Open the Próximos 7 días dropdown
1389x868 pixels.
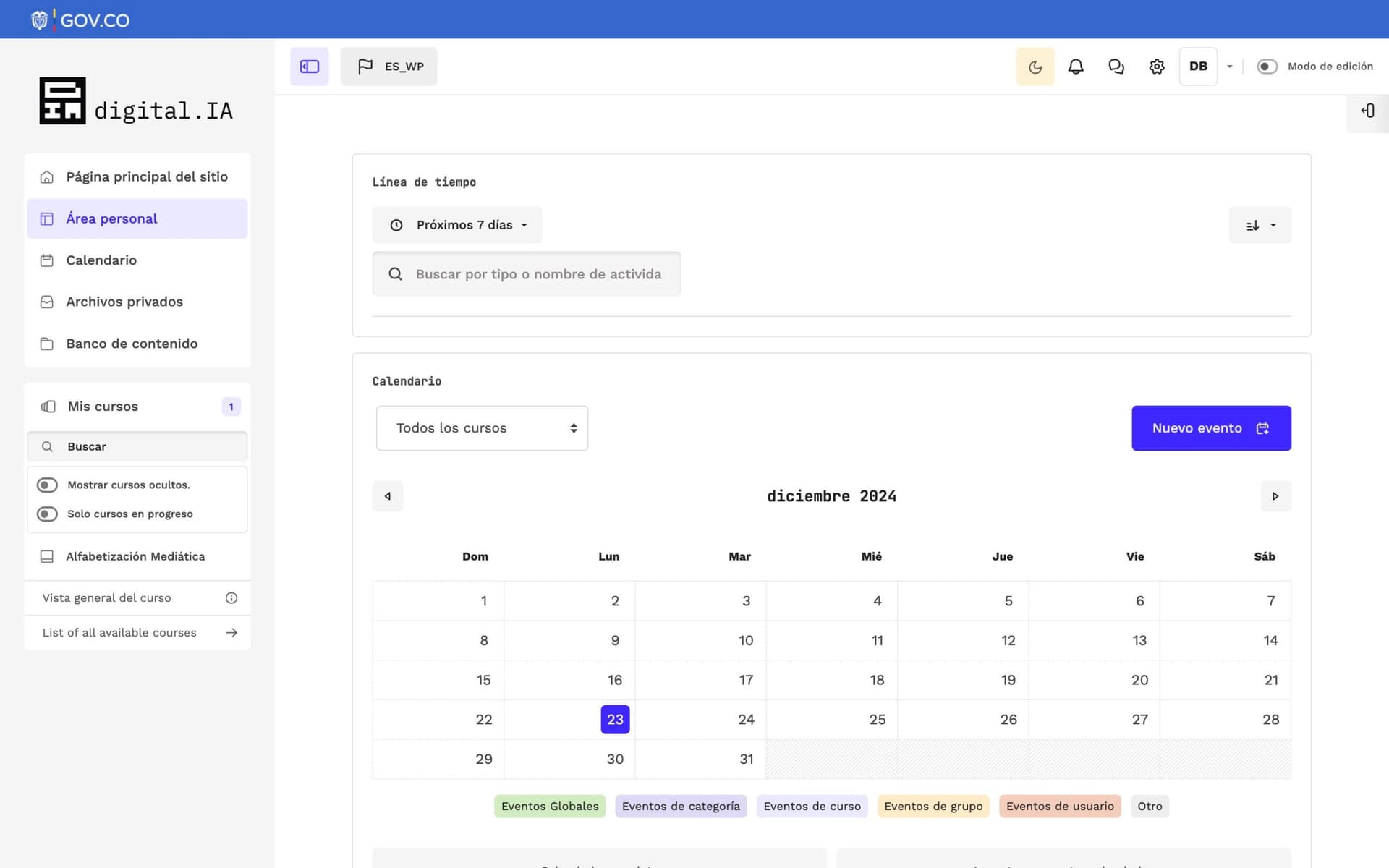coord(457,225)
